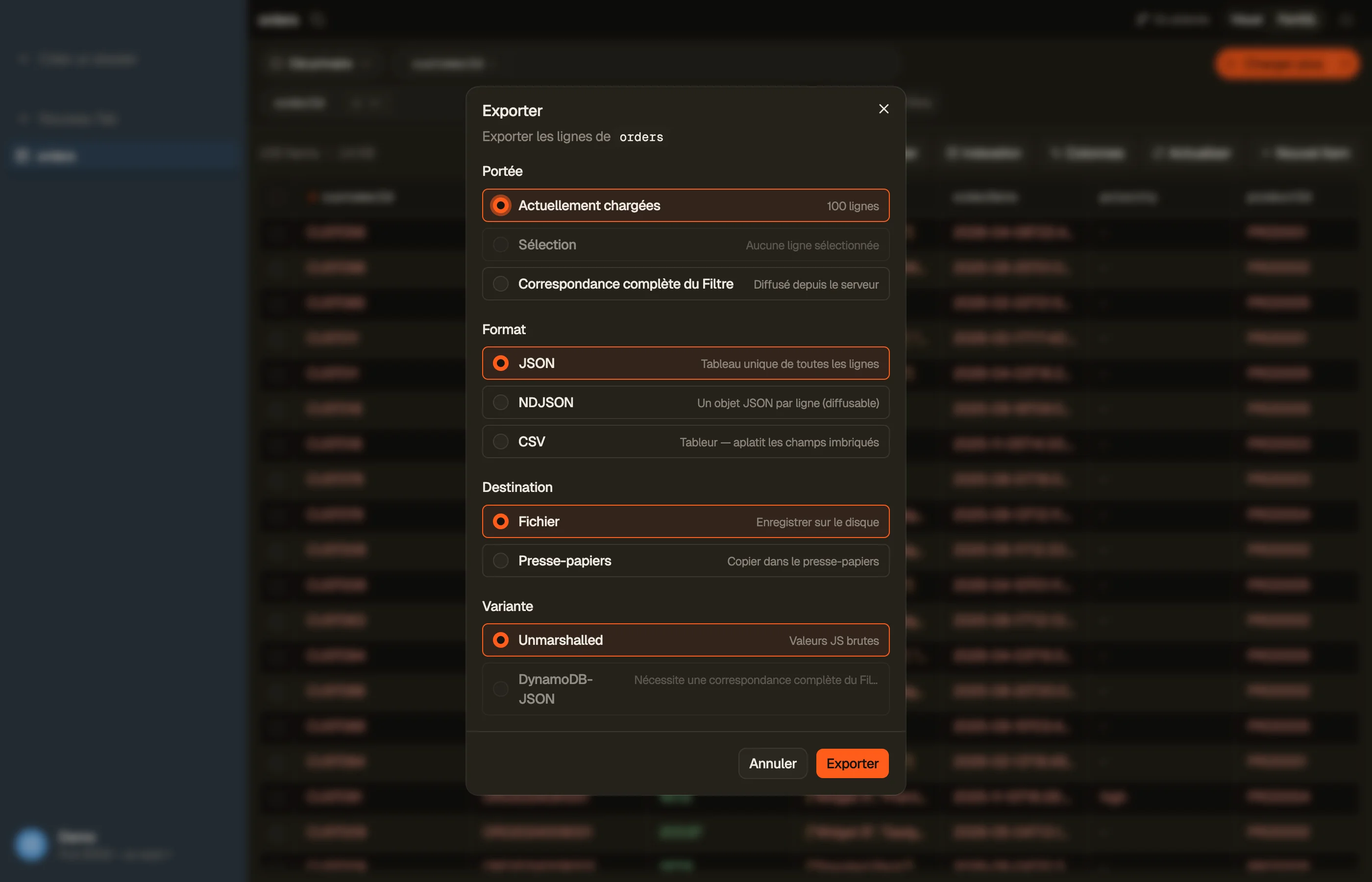This screenshot has width=1372, height=882.
Task: Click the orange Exporter button
Action: coord(852,763)
